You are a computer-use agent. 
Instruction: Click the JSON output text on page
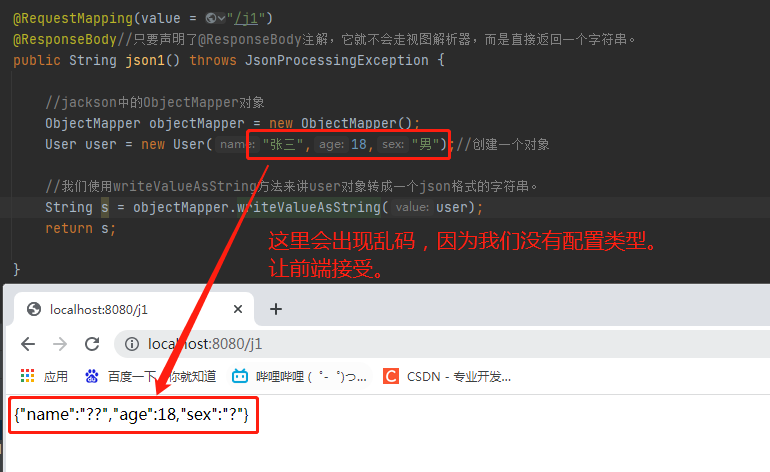click(x=132, y=415)
